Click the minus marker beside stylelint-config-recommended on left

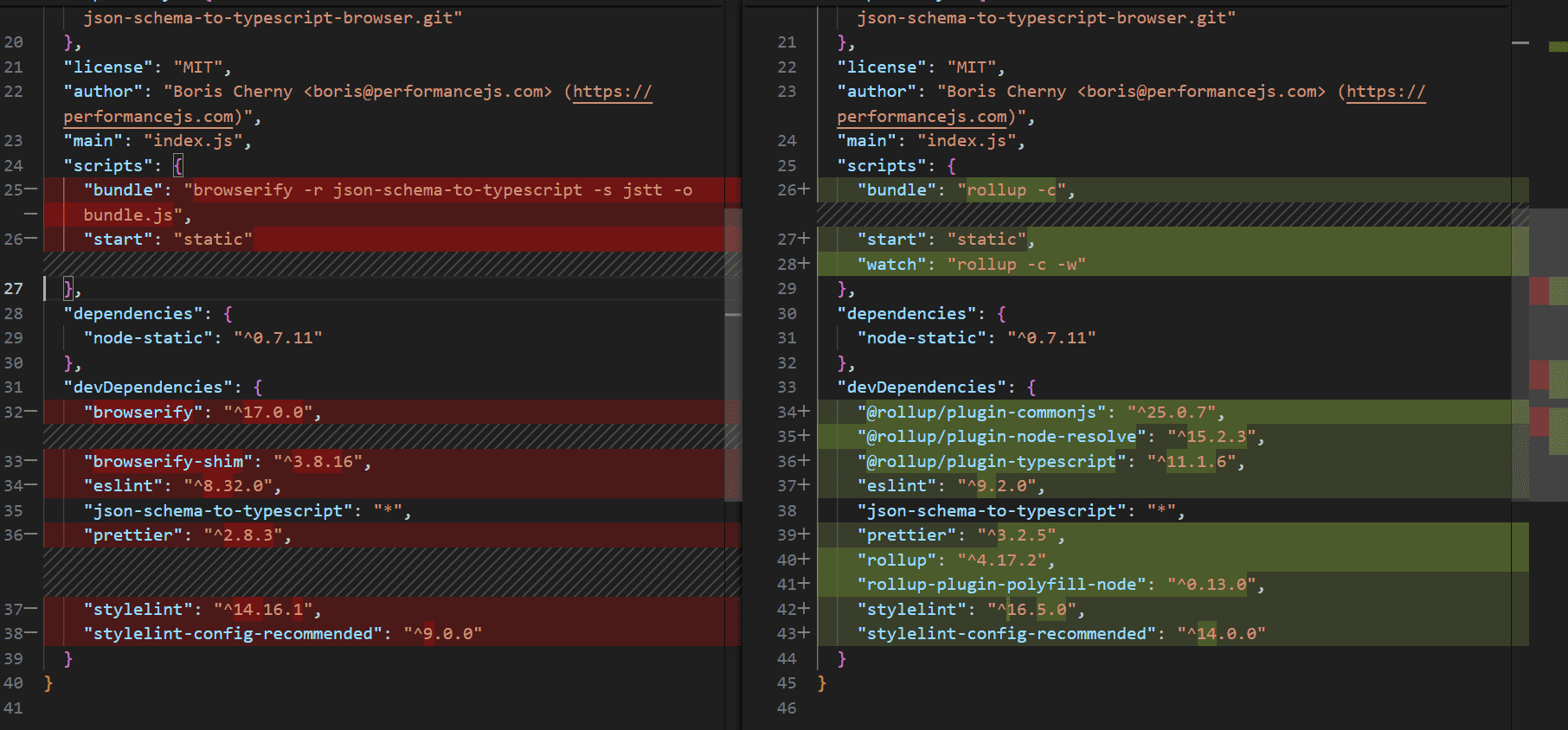coord(31,633)
